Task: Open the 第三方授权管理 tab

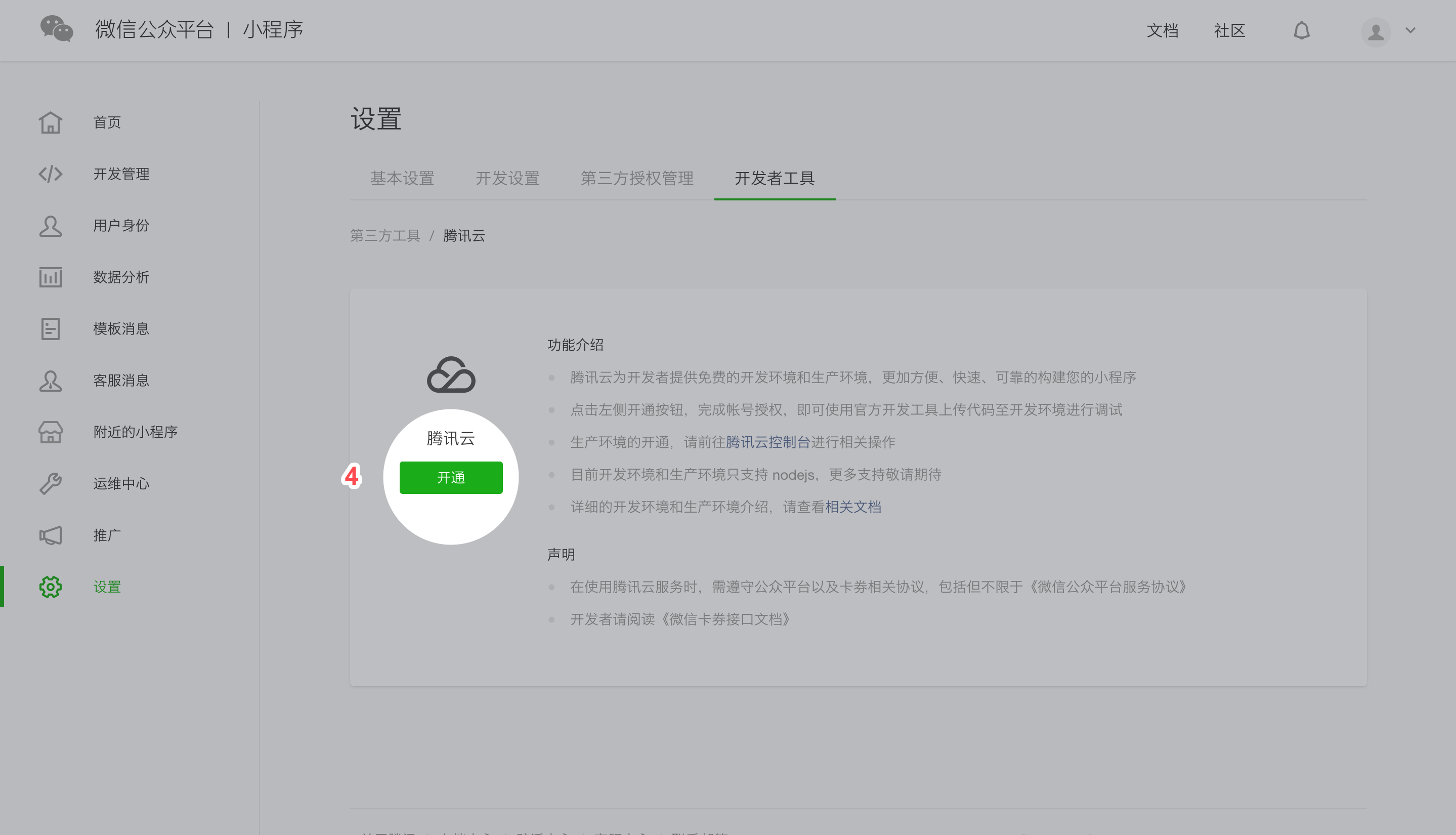Action: tap(636, 178)
